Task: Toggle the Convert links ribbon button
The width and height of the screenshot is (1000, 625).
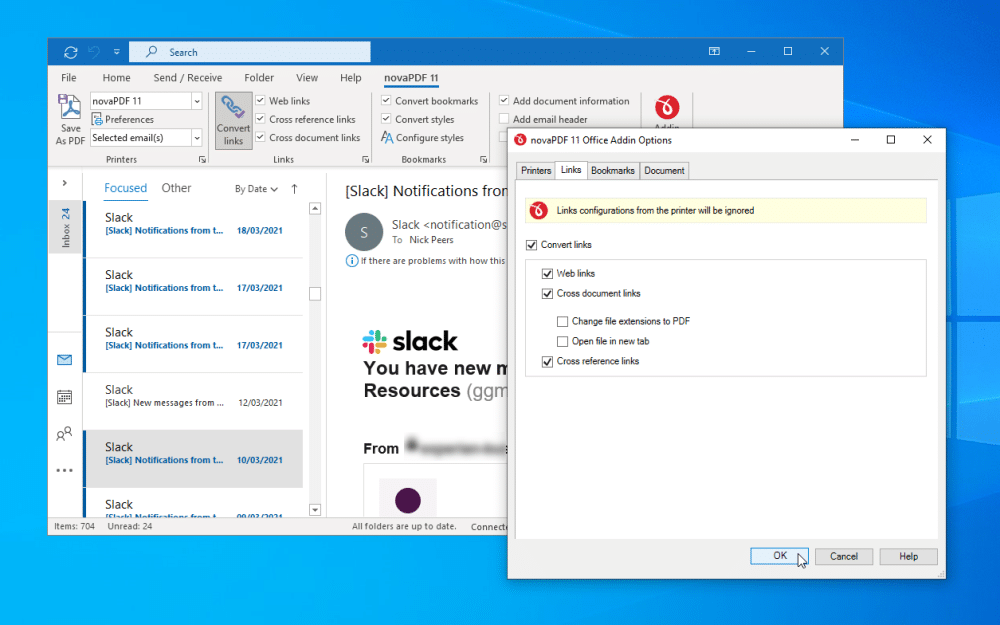Action: (x=233, y=120)
